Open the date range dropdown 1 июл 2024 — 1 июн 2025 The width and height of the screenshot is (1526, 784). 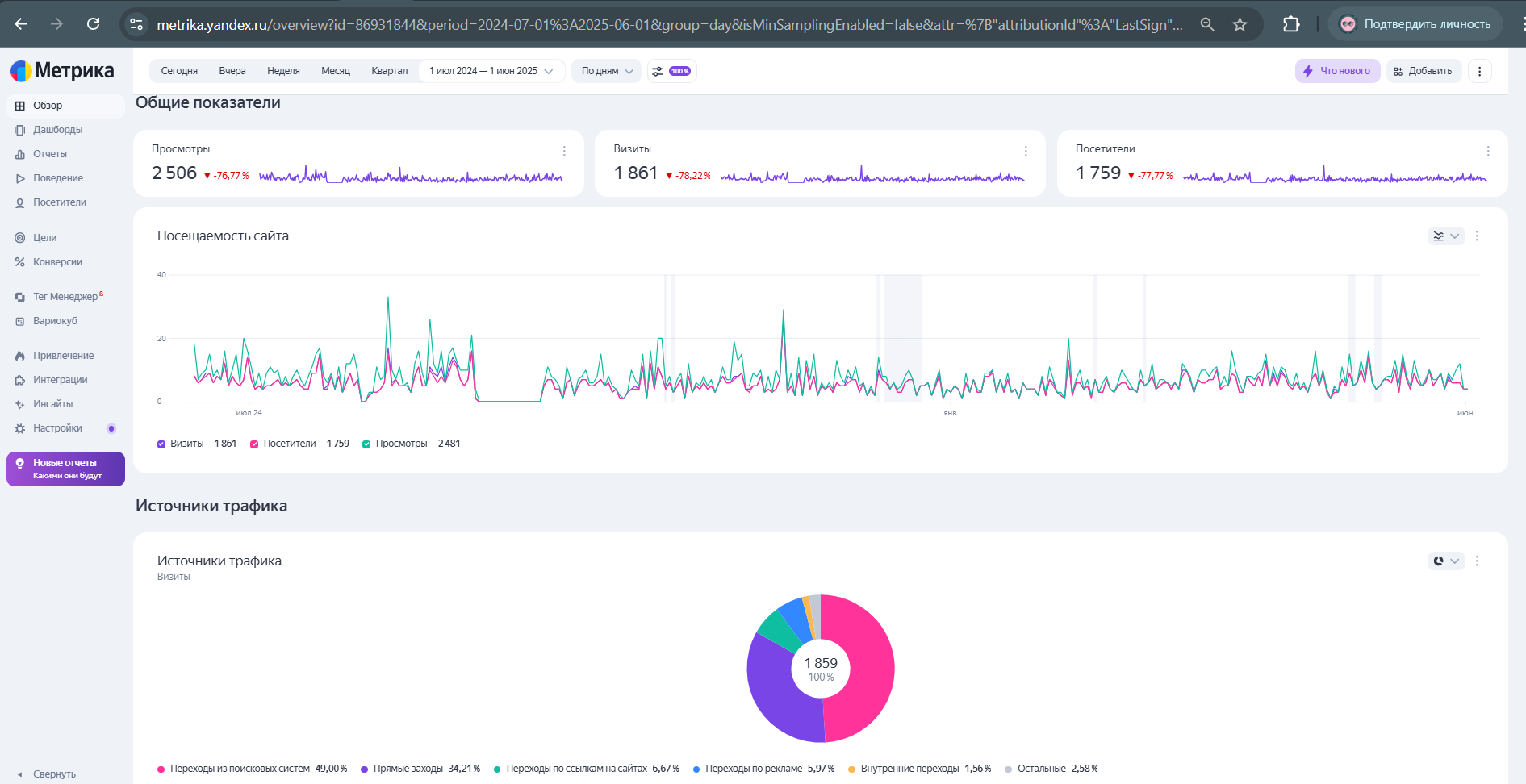pyautogui.click(x=491, y=71)
